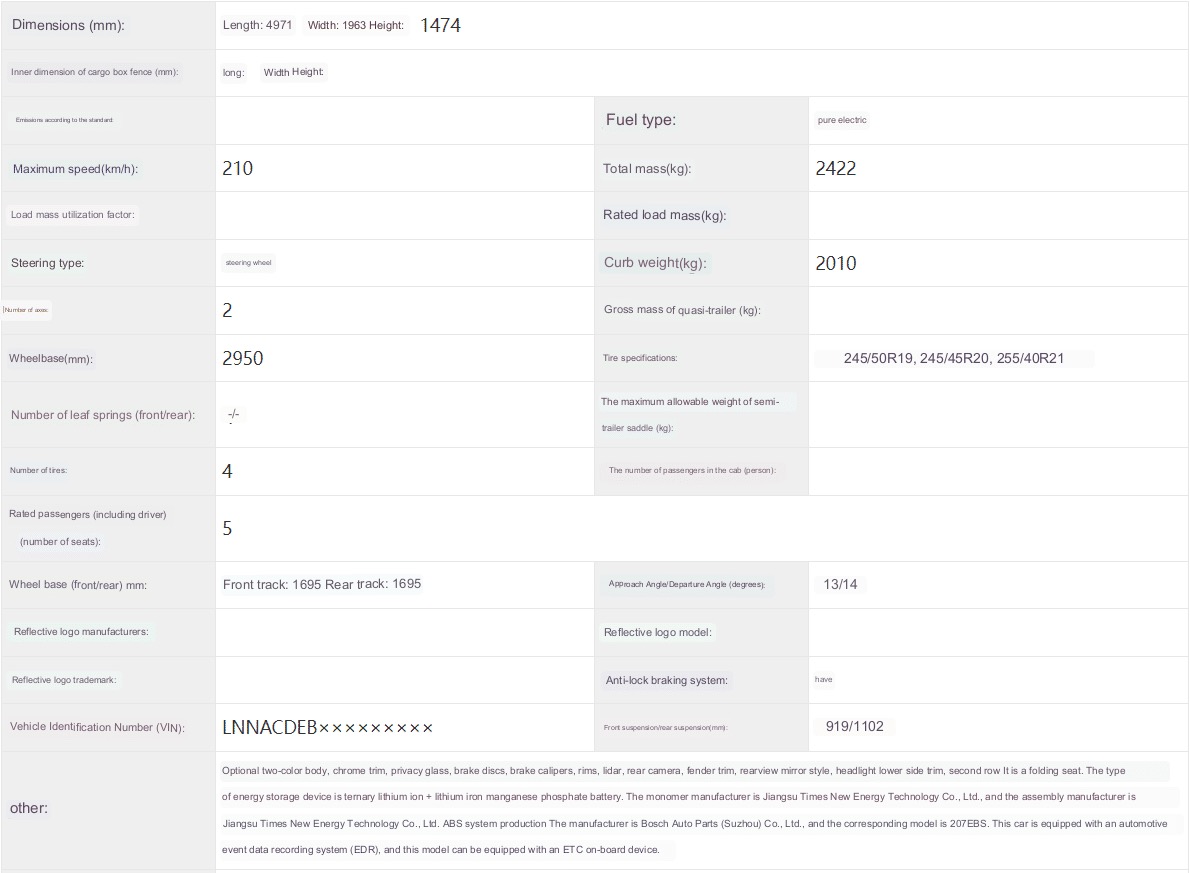Click the 'other:' row label

point(29,807)
